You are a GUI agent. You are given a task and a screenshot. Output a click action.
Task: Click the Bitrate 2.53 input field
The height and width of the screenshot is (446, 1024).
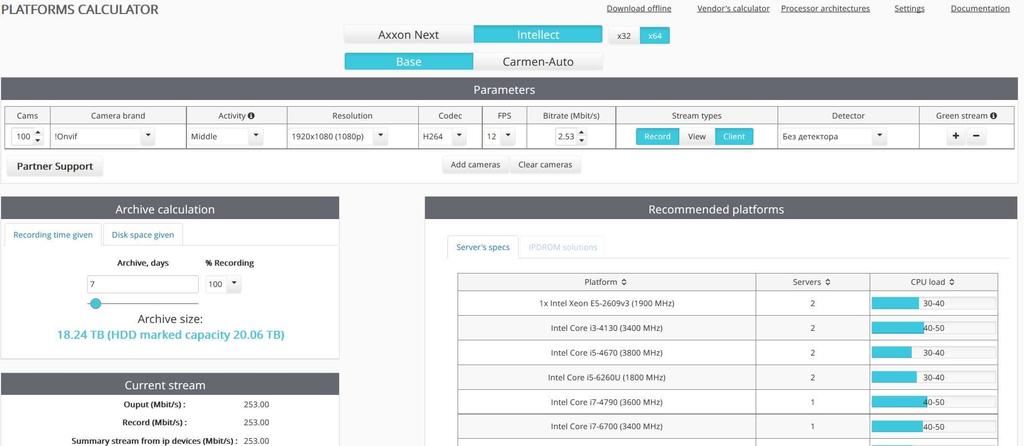pos(566,136)
